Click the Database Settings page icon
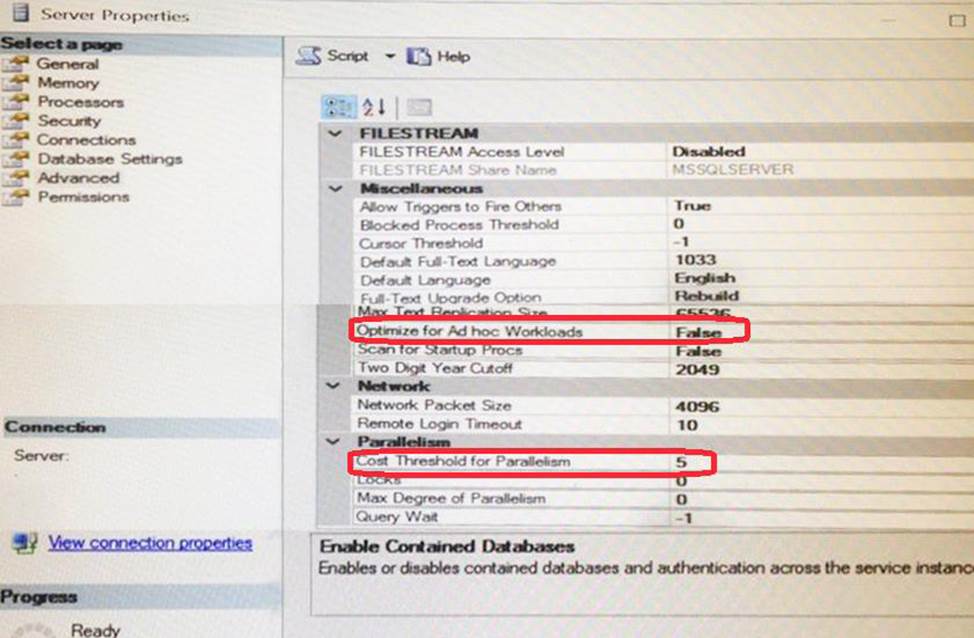 point(16,159)
